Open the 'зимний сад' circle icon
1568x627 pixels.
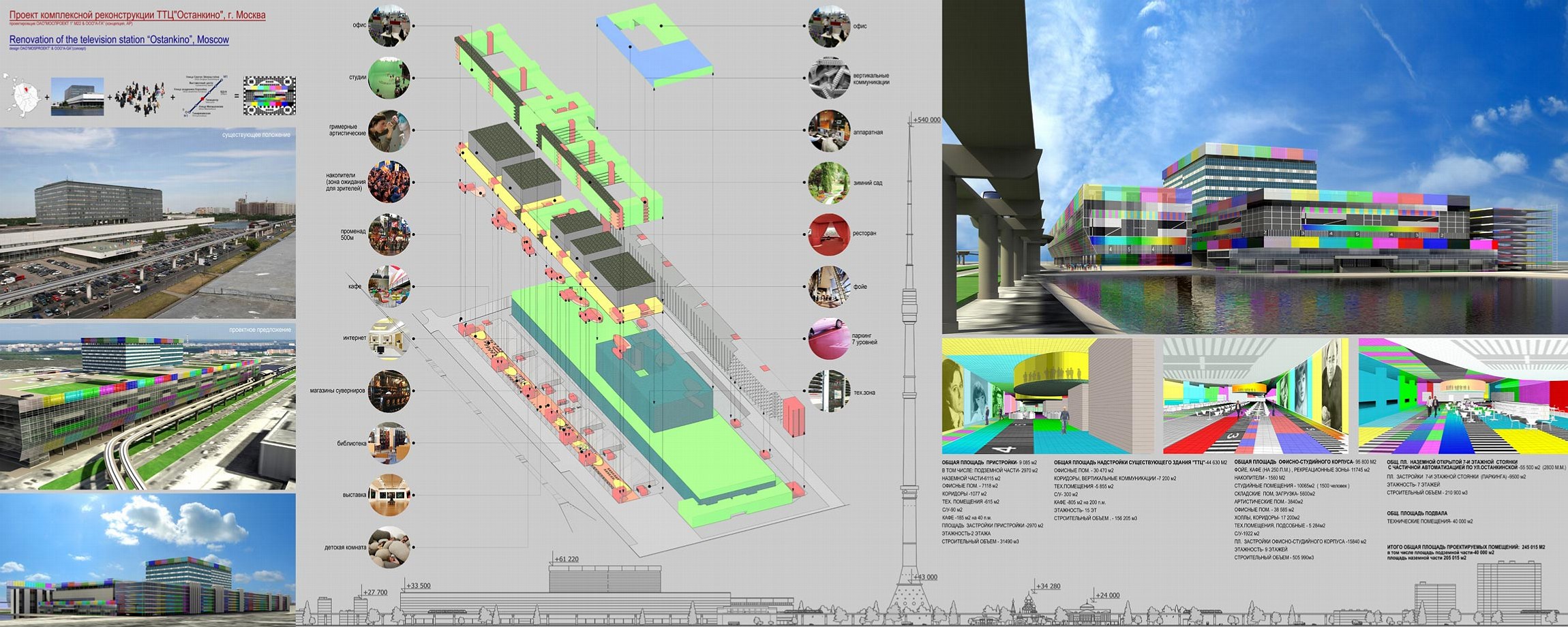[828, 183]
